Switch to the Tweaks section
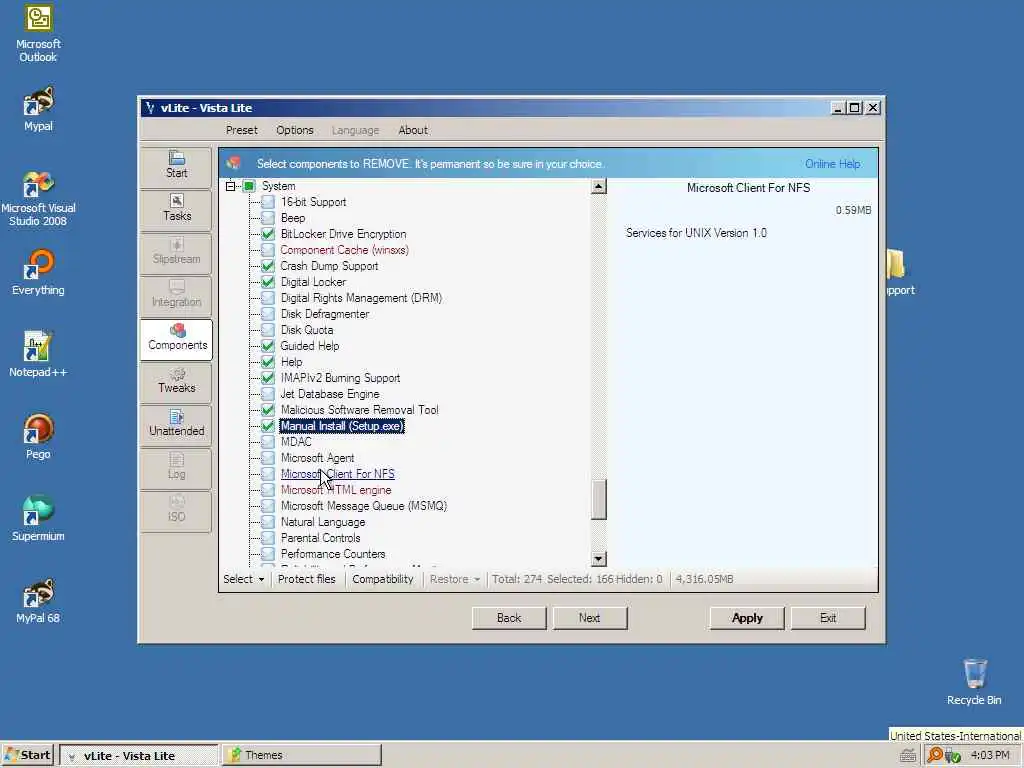 [x=176, y=381]
